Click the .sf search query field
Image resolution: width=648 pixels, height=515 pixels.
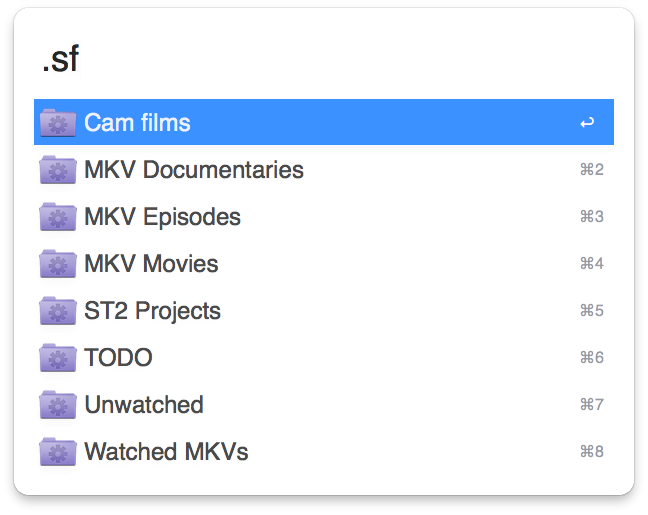point(300,60)
